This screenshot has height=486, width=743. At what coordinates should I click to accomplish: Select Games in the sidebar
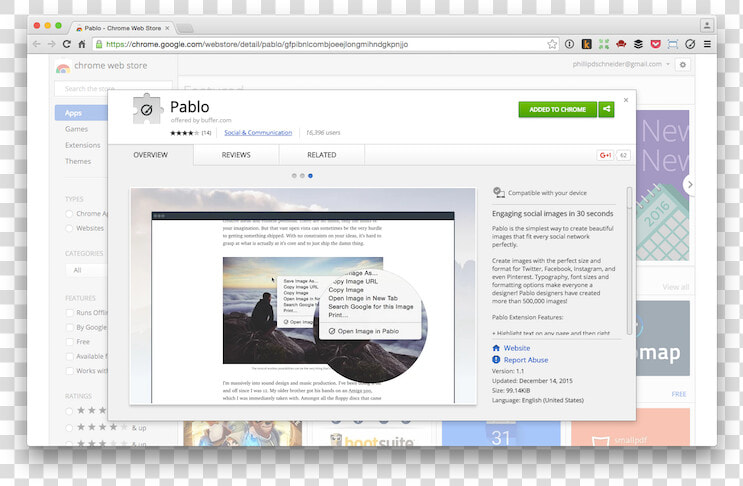[76, 129]
